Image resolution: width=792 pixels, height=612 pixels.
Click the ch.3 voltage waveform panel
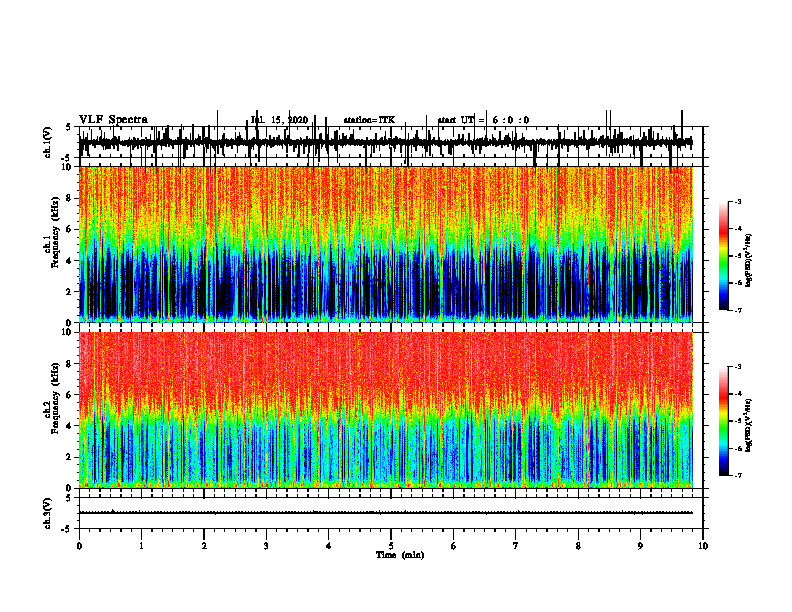pyautogui.click(x=391, y=513)
